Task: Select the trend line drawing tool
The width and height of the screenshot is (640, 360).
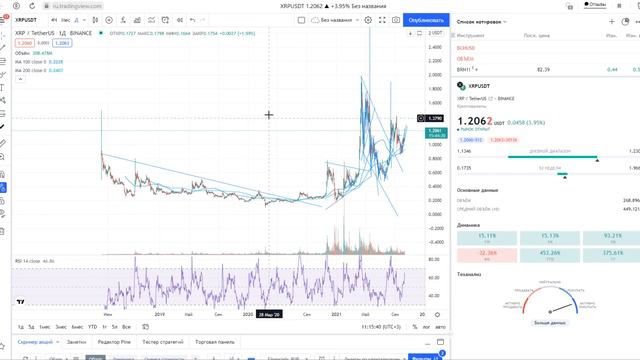Action: 2,48
